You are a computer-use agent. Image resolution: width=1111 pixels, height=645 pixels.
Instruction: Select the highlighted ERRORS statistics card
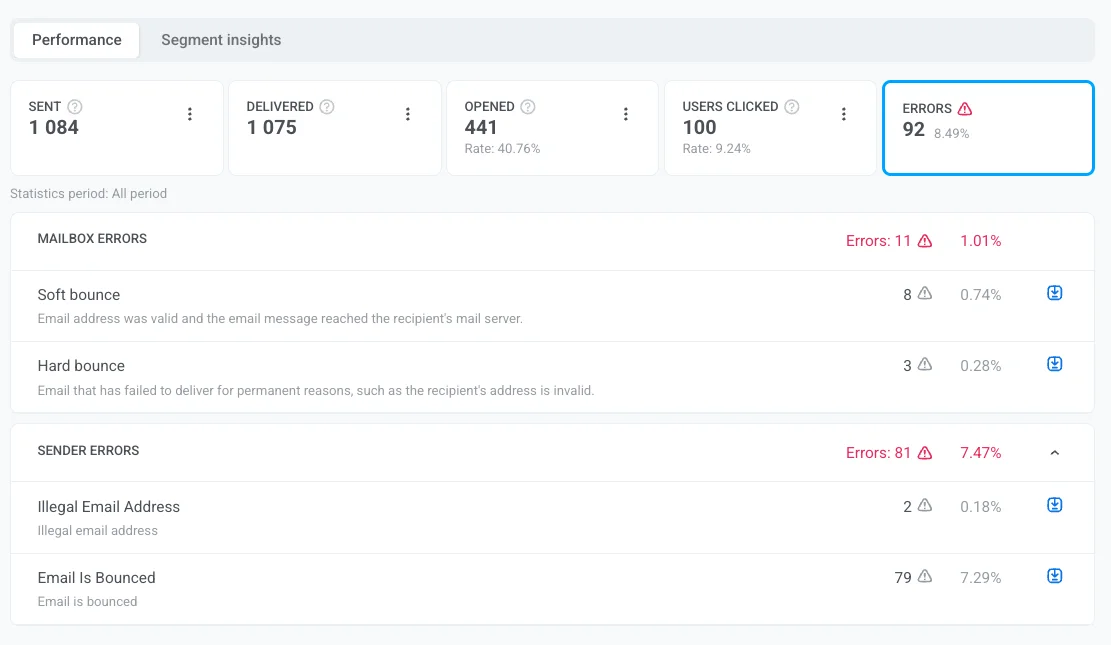point(987,128)
